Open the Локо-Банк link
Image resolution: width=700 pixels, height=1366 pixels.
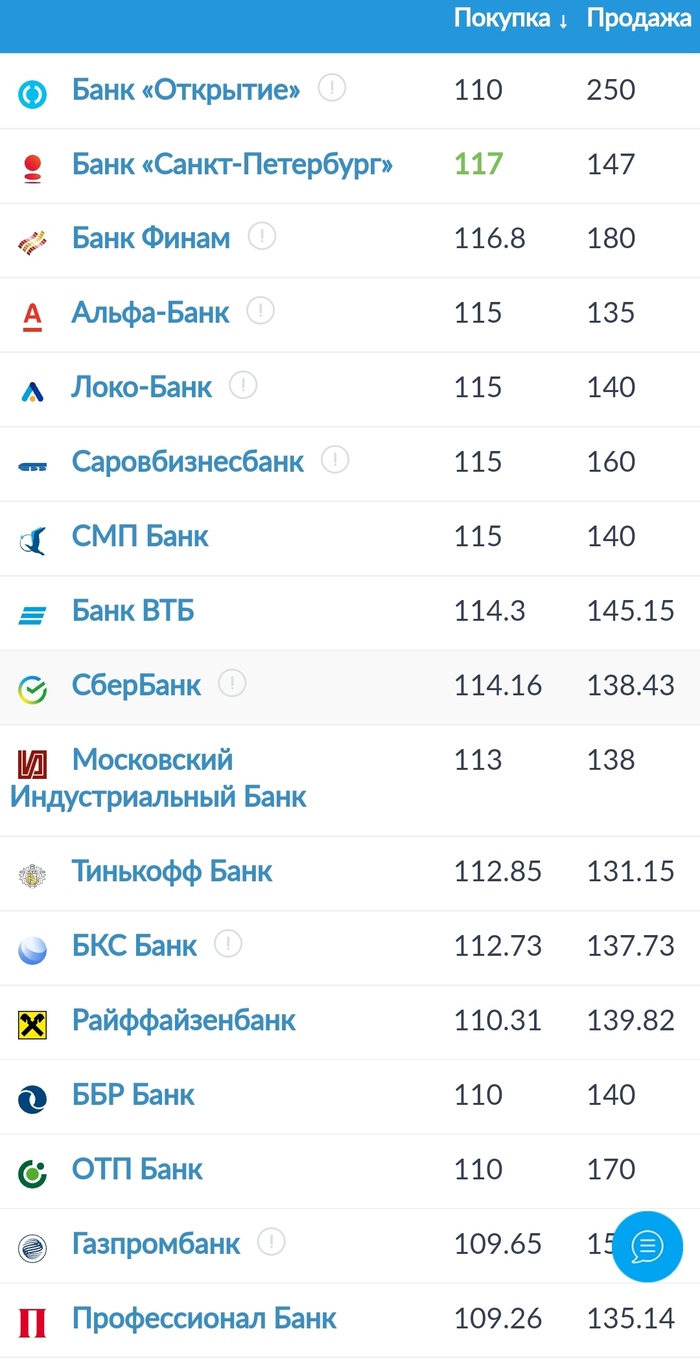pos(141,387)
